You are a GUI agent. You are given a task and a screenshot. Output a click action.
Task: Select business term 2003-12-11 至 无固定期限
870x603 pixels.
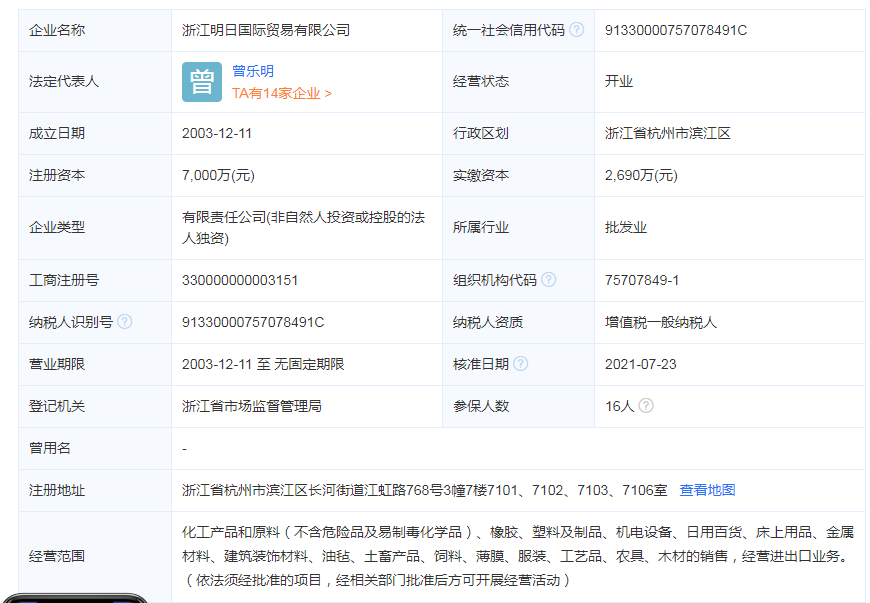(263, 364)
